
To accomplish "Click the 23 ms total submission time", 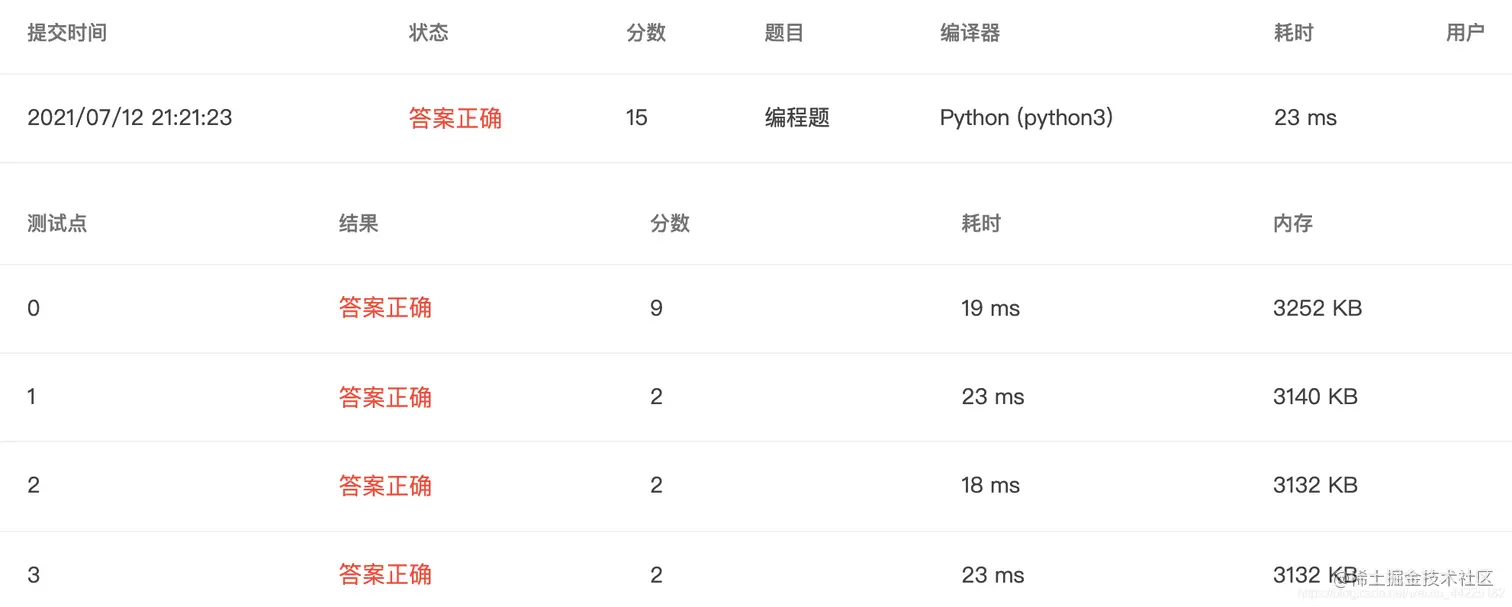I will tap(1306, 118).
